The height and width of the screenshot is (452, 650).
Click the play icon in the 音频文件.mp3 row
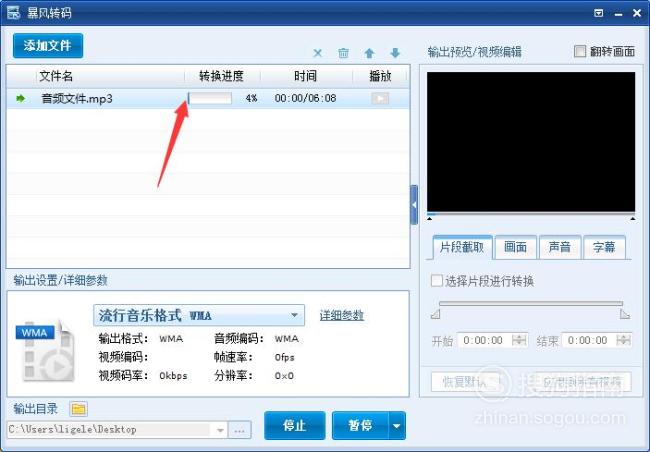380,98
